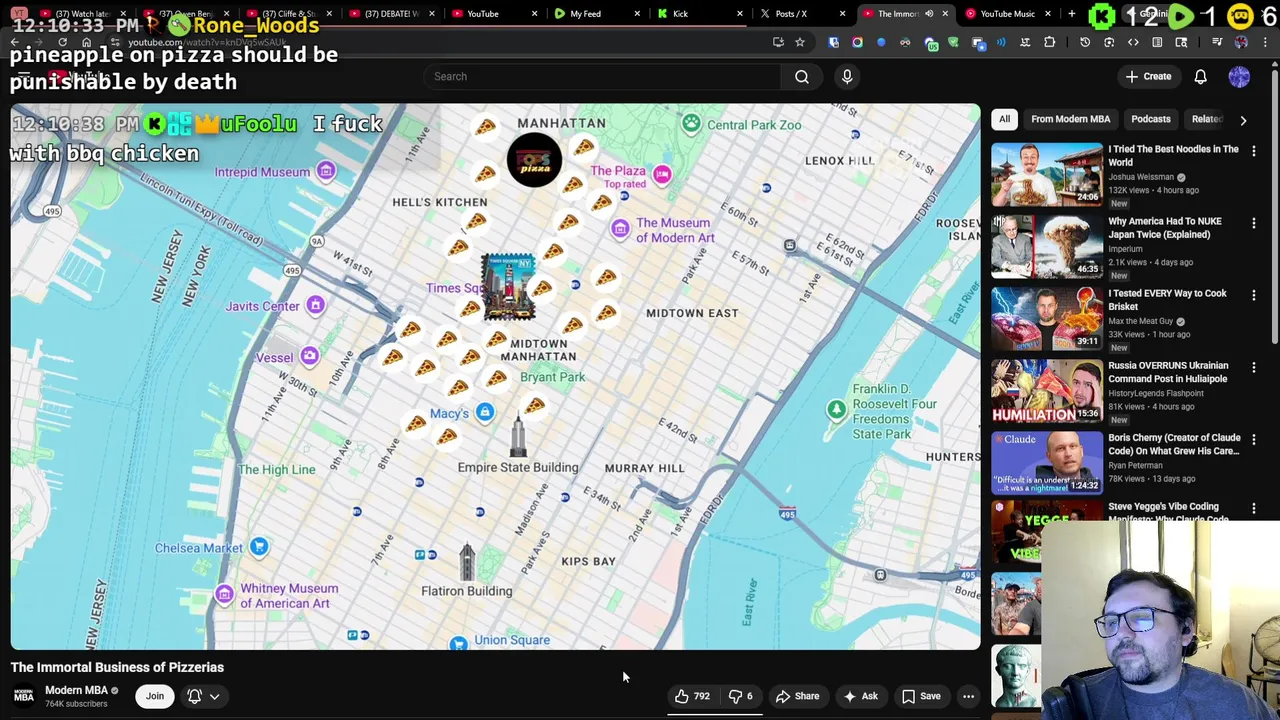The image size is (1280, 720).
Task: Open the brisket cooking video thumbnail
Action: tap(1047, 319)
